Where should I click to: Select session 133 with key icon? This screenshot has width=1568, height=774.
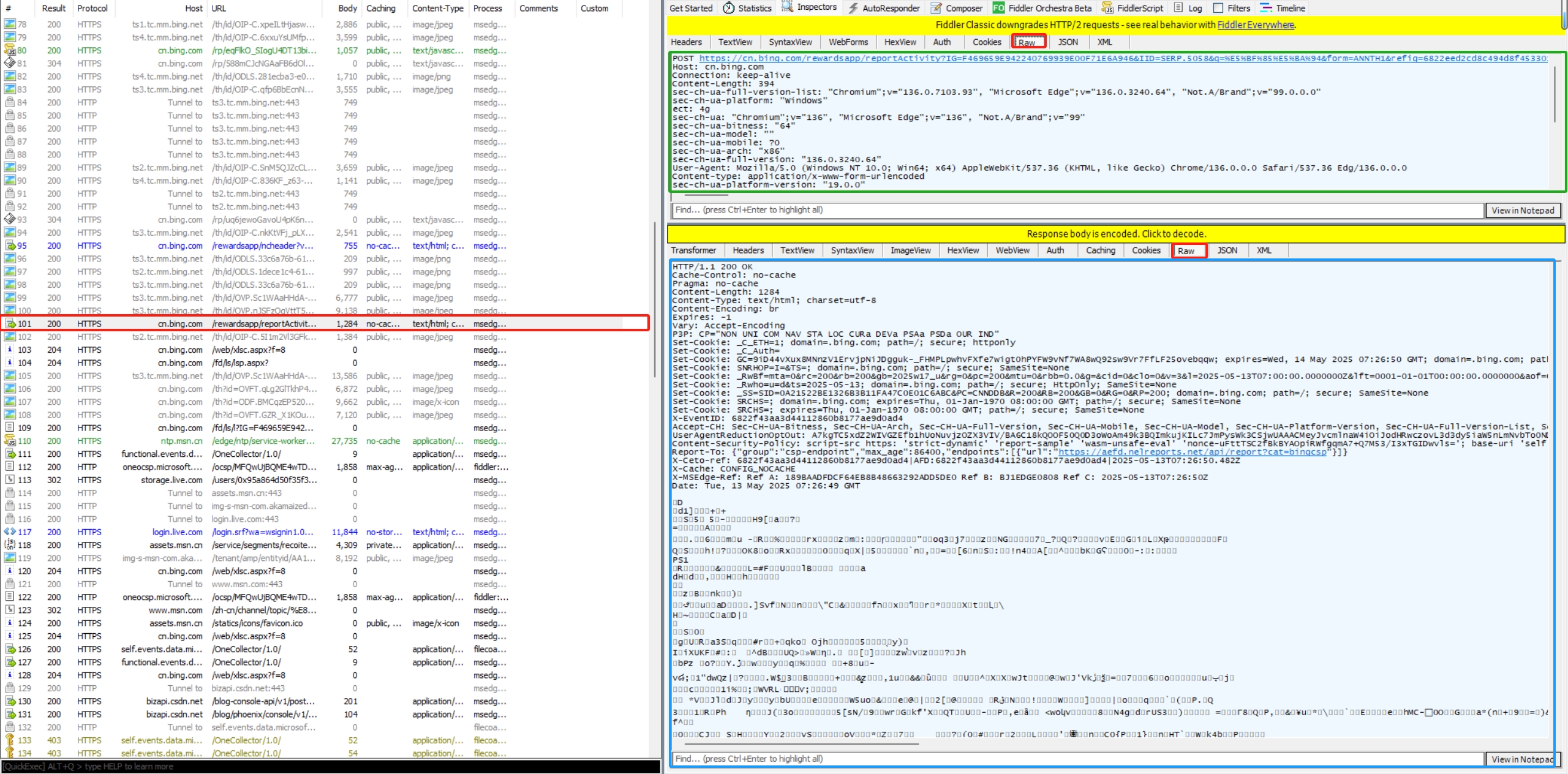point(10,740)
